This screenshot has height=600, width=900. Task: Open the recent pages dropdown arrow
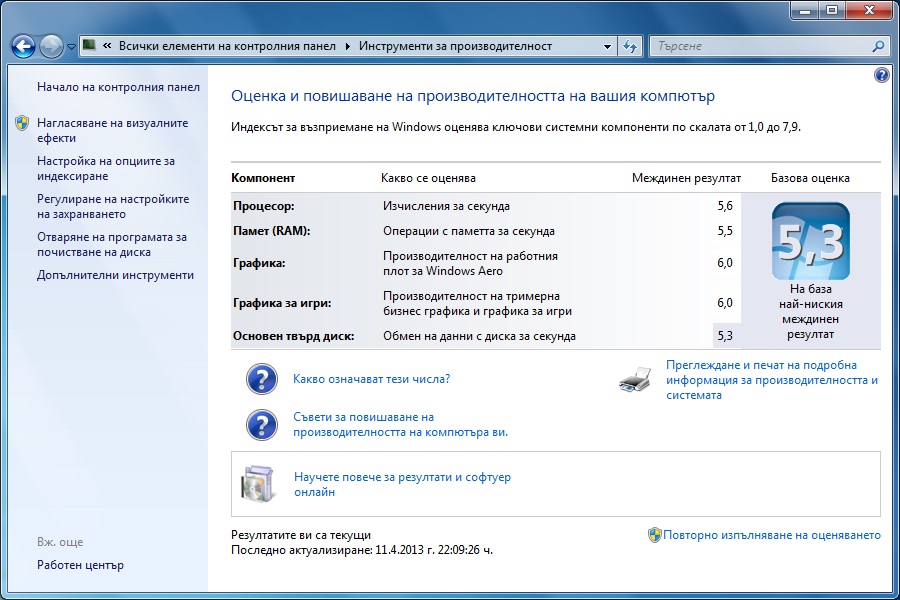[x=71, y=47]
